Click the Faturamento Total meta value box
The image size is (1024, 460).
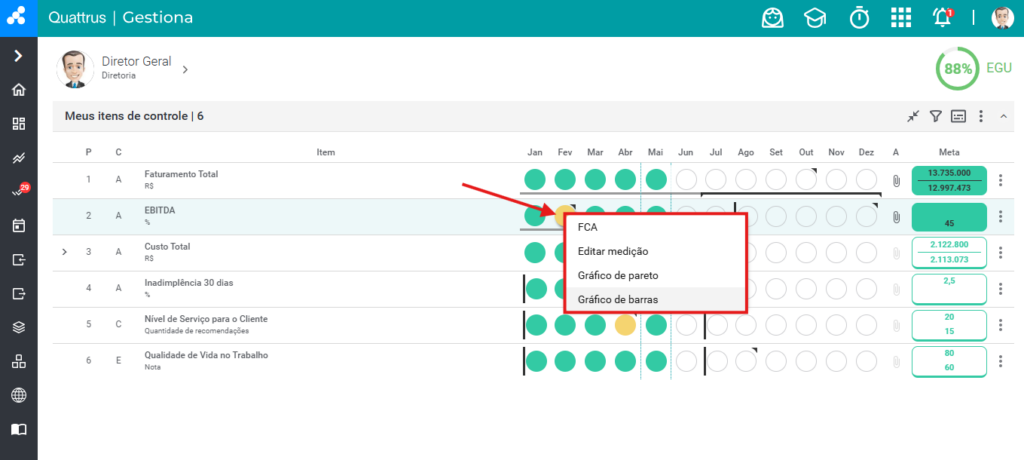point(949,180)
